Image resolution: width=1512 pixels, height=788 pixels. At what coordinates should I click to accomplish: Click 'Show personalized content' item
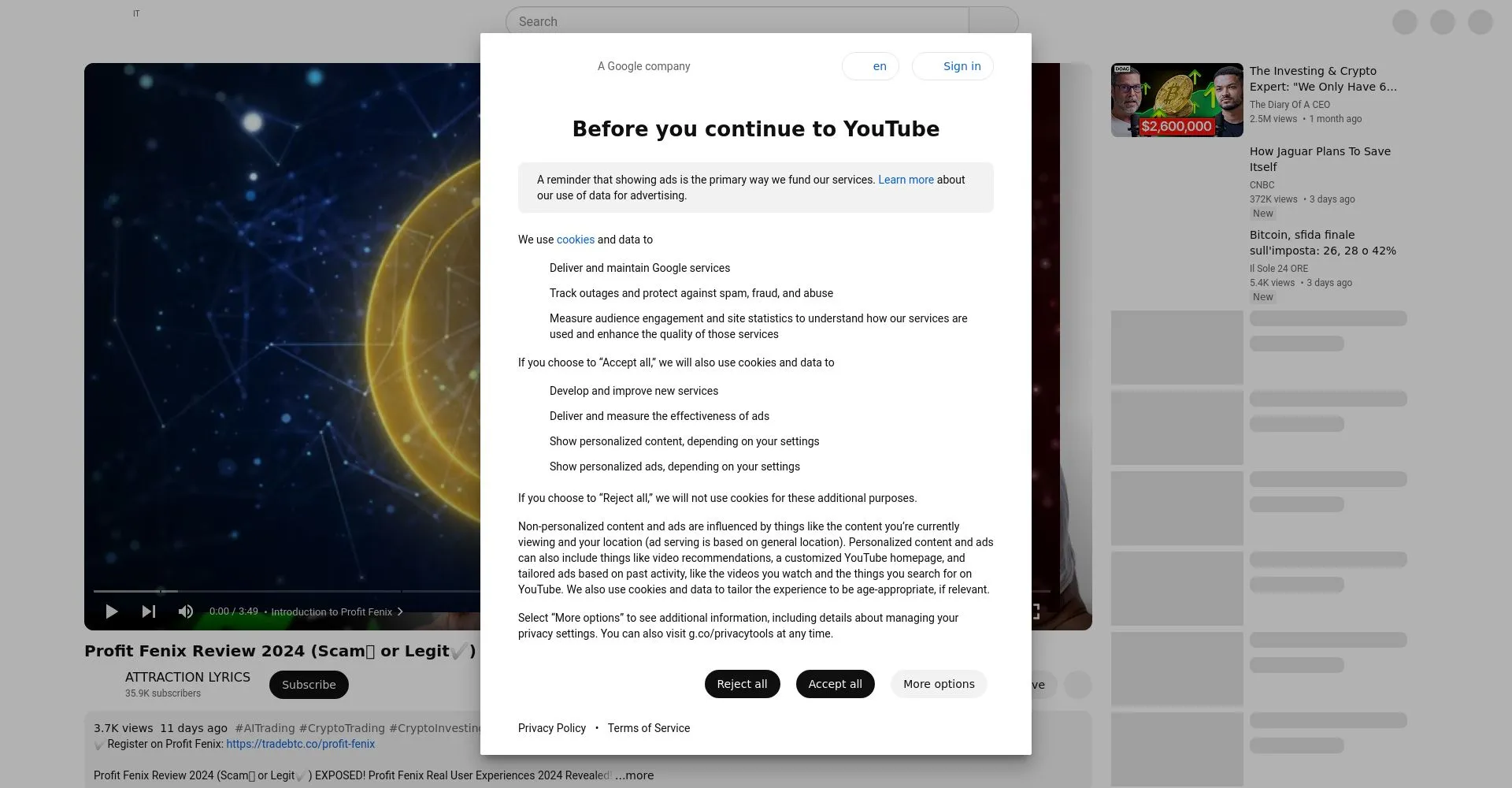click(684, 441)
